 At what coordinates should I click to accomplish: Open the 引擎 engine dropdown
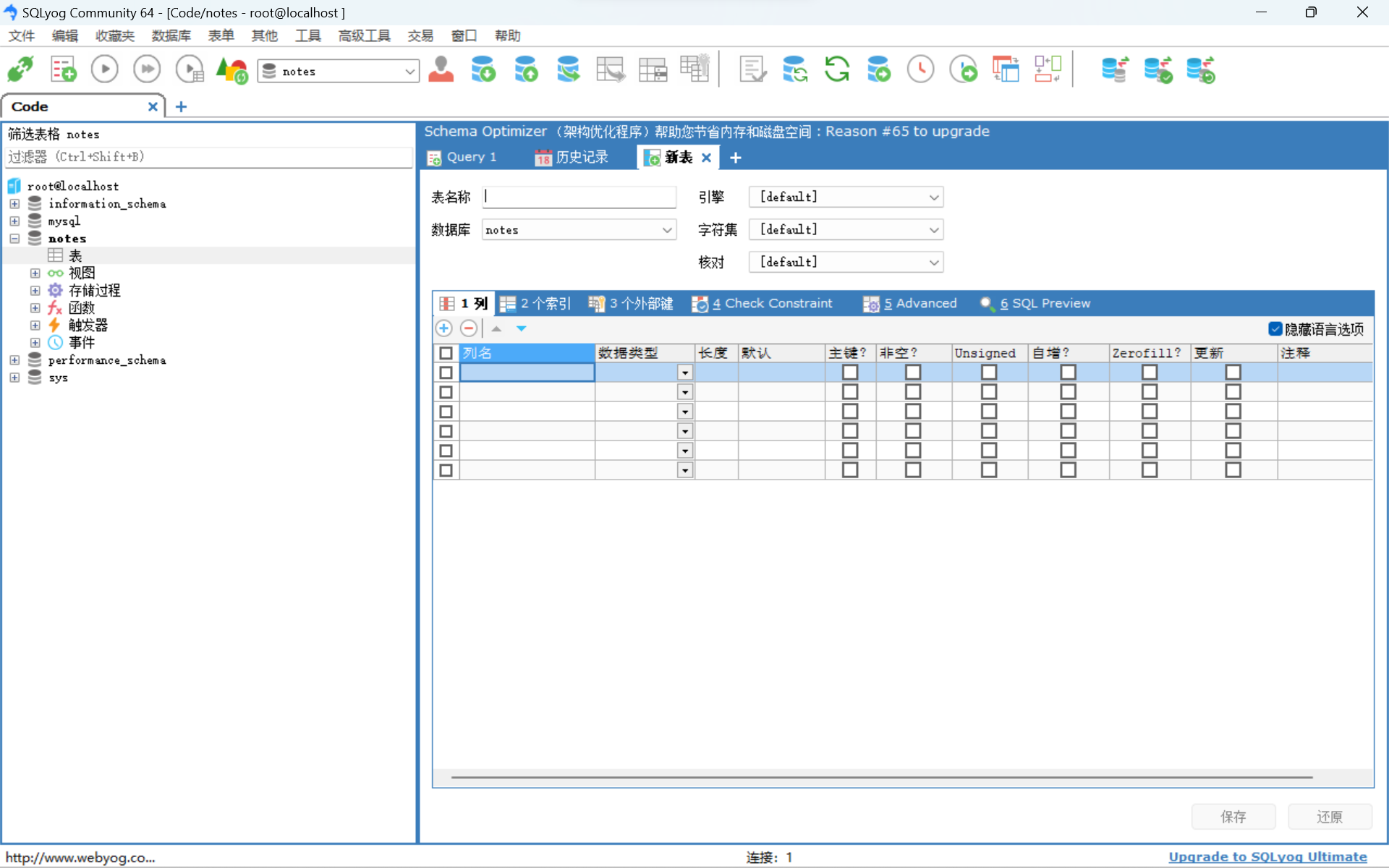coord(846,197)
